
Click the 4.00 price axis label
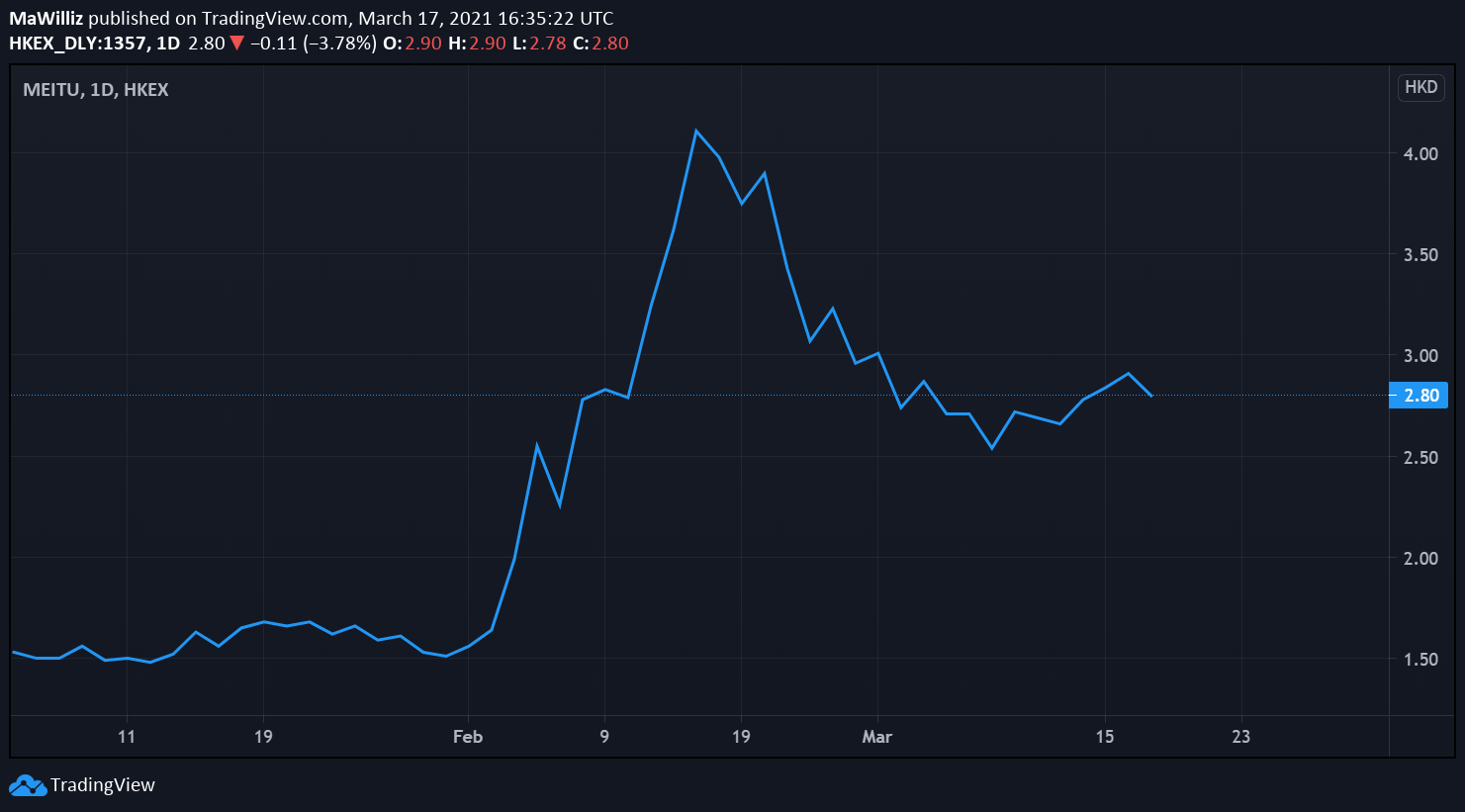[1420, 153]
